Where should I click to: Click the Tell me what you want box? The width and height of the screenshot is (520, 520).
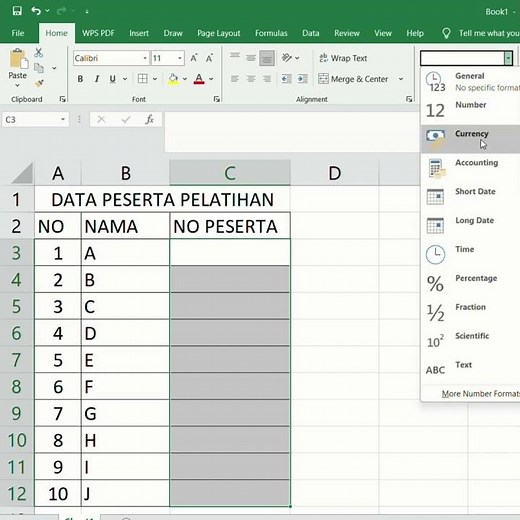pos(480,33)
